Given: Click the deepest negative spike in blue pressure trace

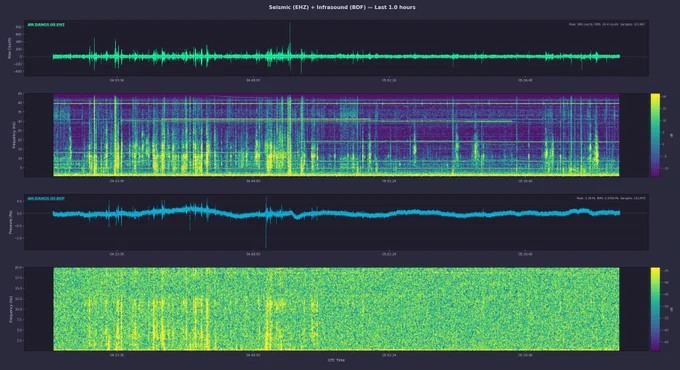Looking at the screenshot, I should point(266,230).
